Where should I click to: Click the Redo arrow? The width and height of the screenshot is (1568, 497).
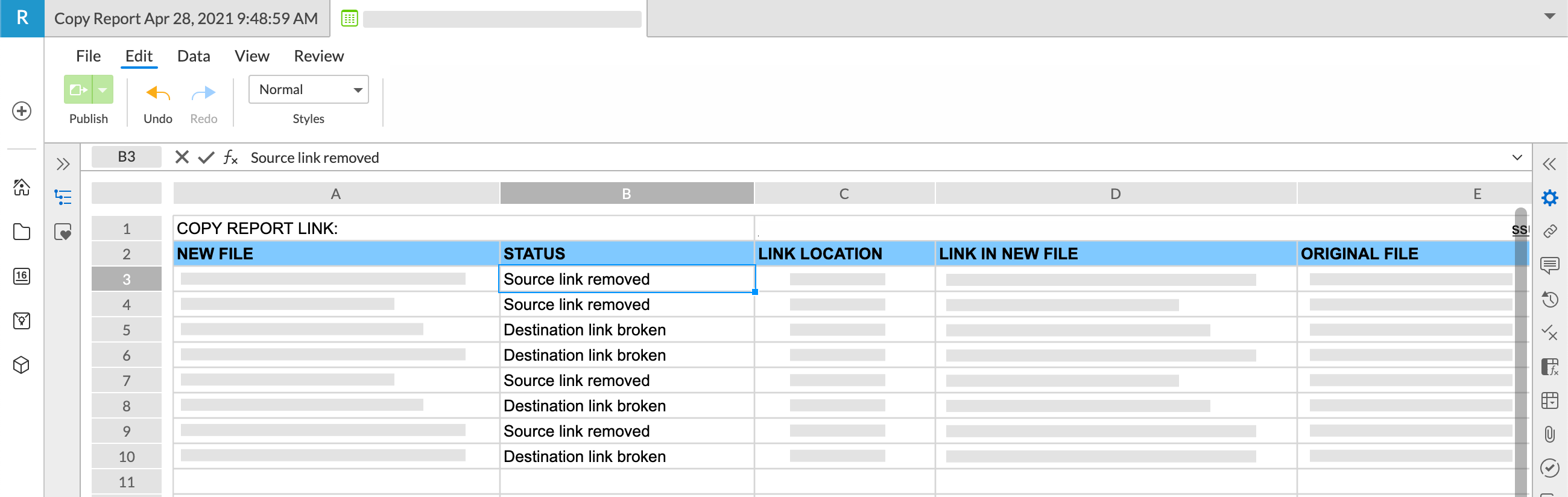[x=203, y=92]
